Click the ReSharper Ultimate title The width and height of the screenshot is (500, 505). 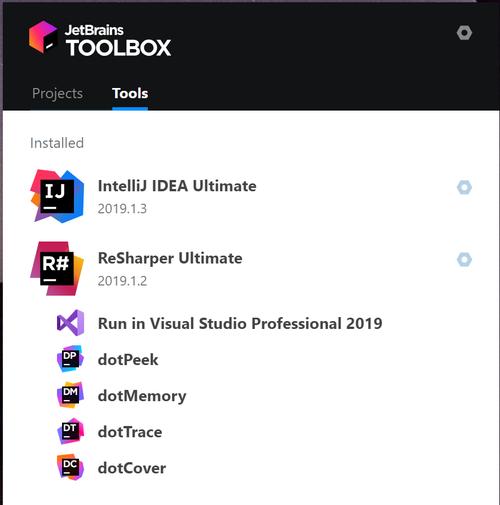(170, 258)
